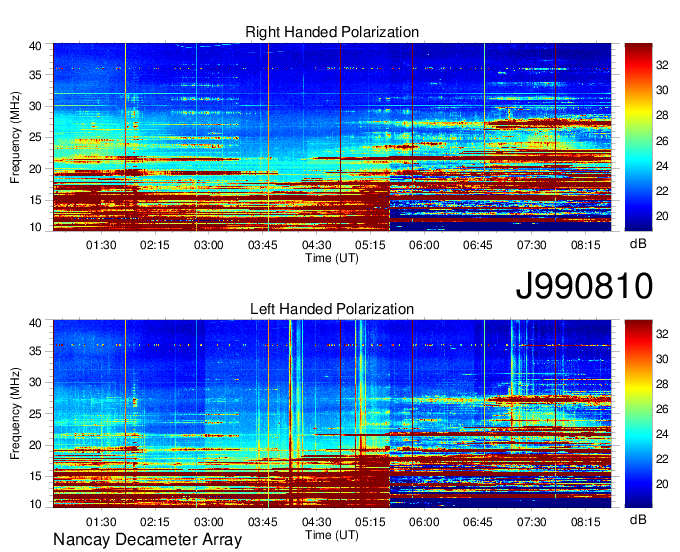Click the "dB" unit label beside the bottom color bar
The width and height of the screenshot is (680, 552).
(x=638, y=519)
